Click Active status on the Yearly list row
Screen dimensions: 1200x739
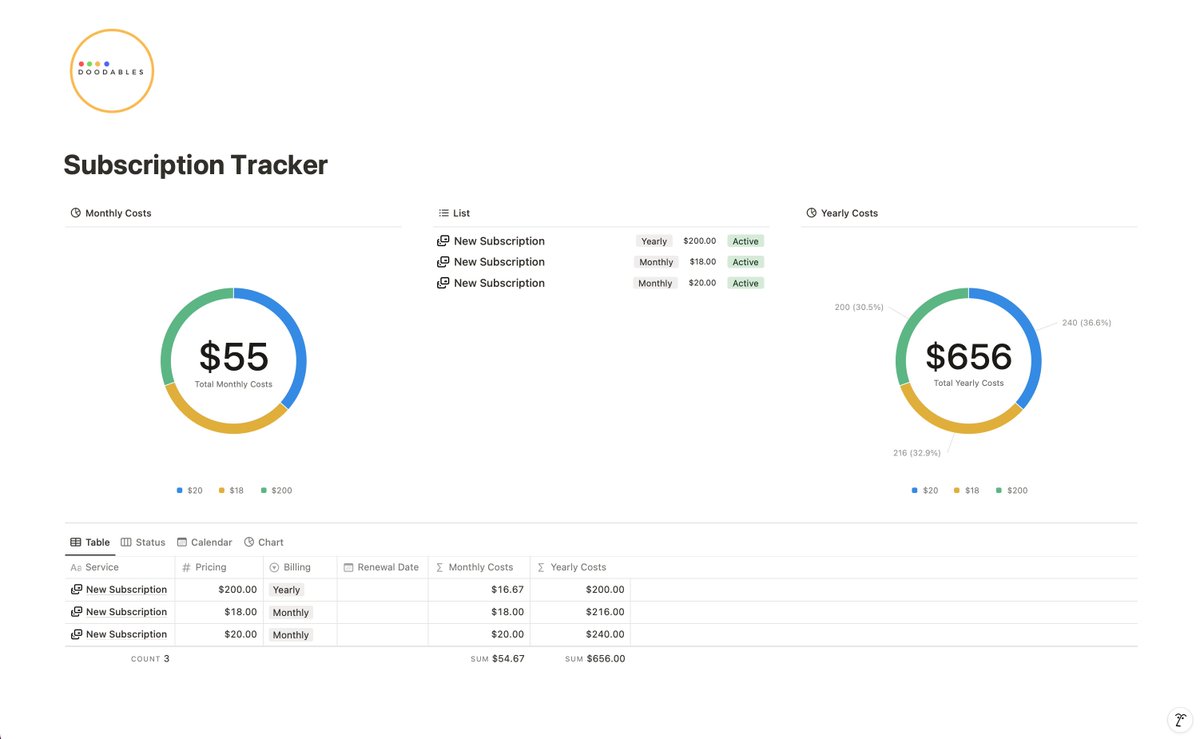tap(745, 241)
